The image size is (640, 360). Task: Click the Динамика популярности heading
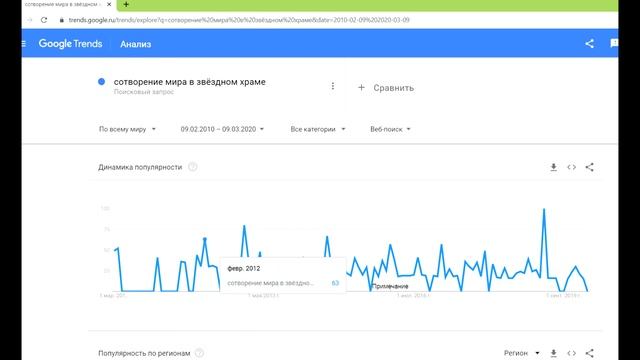point(140,167)
